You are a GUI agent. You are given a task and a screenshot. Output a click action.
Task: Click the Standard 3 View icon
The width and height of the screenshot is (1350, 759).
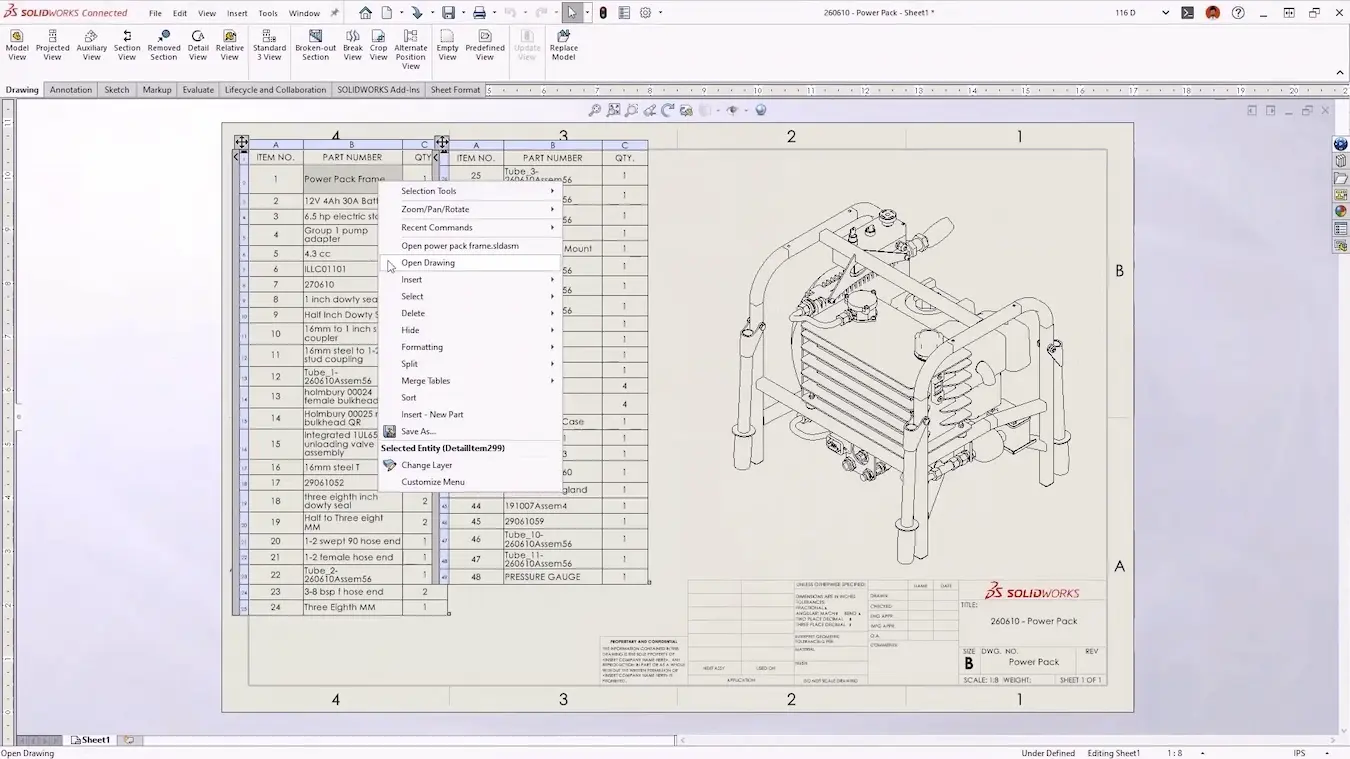[x=269, y=44]
